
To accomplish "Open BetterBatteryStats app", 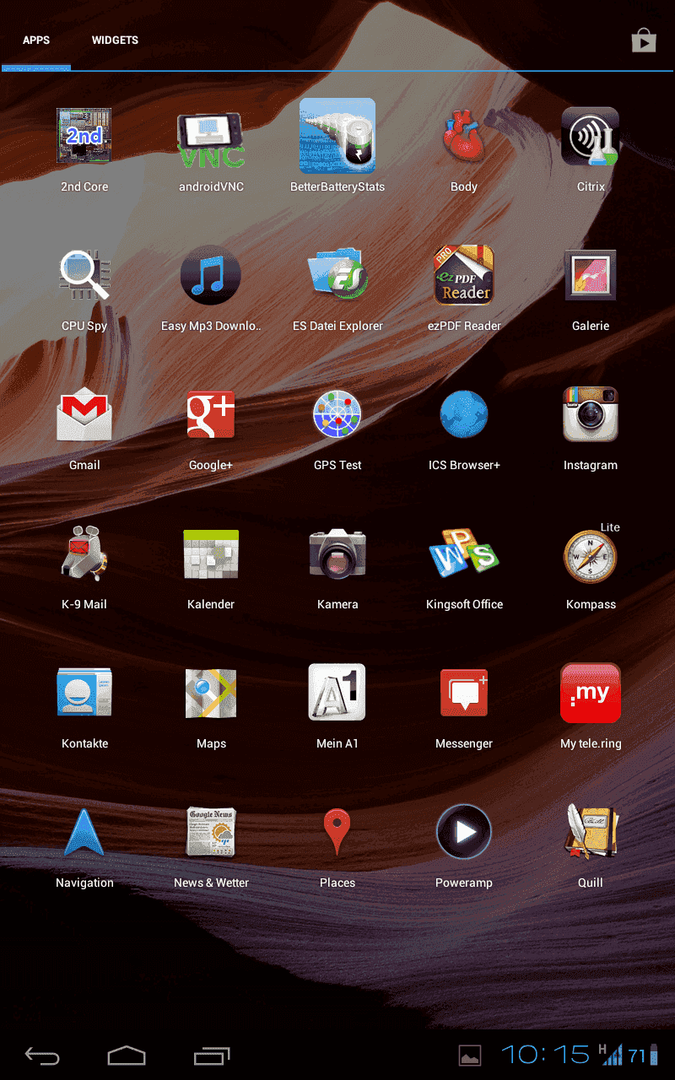I will (338, 136).
